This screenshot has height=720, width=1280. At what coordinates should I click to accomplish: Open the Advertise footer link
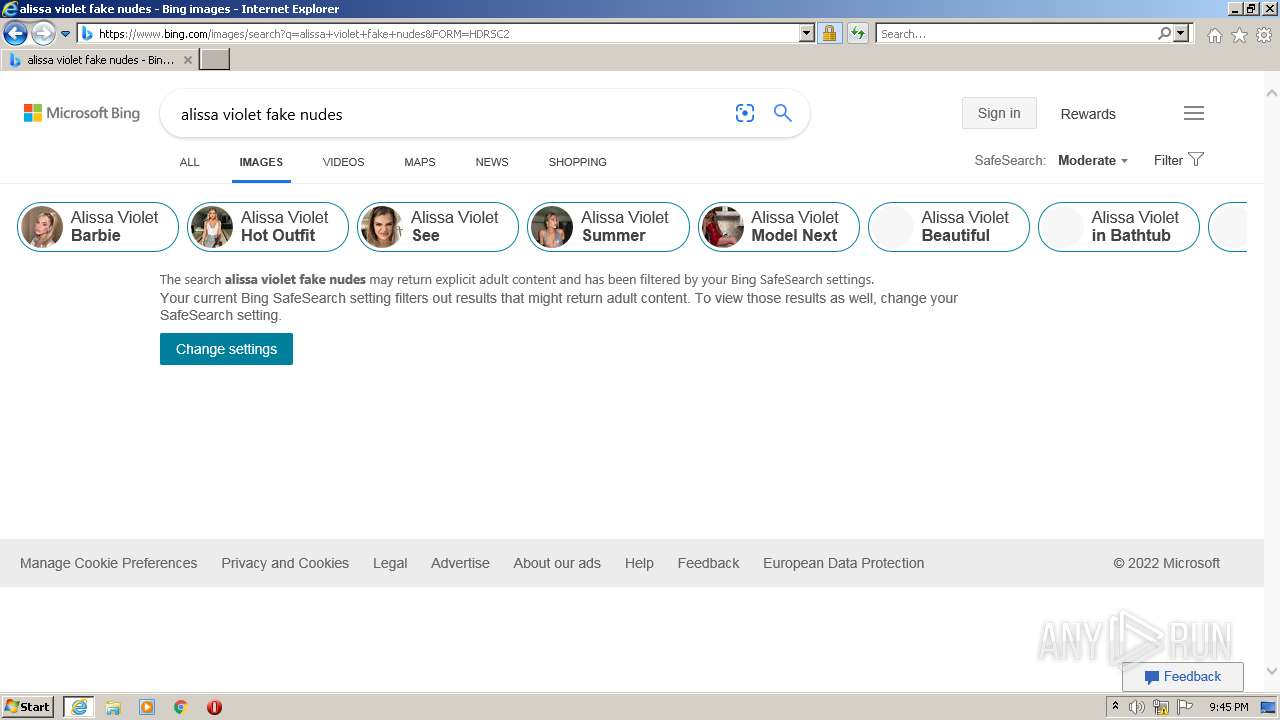click(x=460, y=563)
